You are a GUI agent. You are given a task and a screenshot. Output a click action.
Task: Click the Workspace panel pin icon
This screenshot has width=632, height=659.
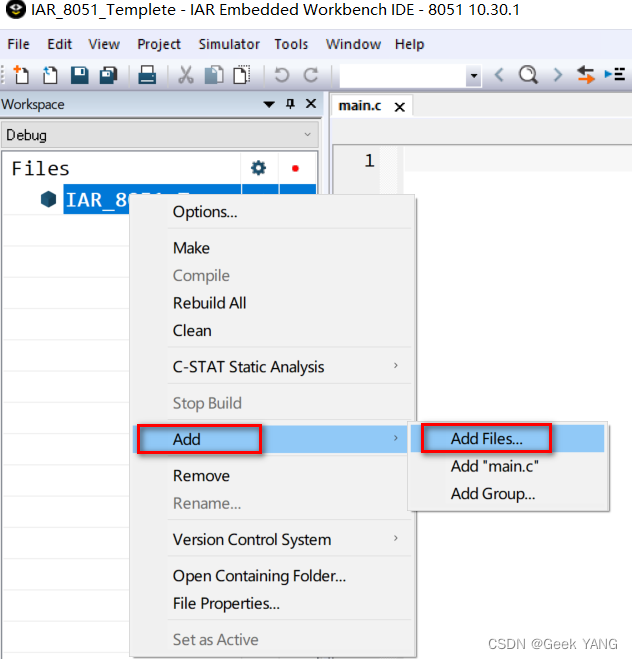point(290,104)
